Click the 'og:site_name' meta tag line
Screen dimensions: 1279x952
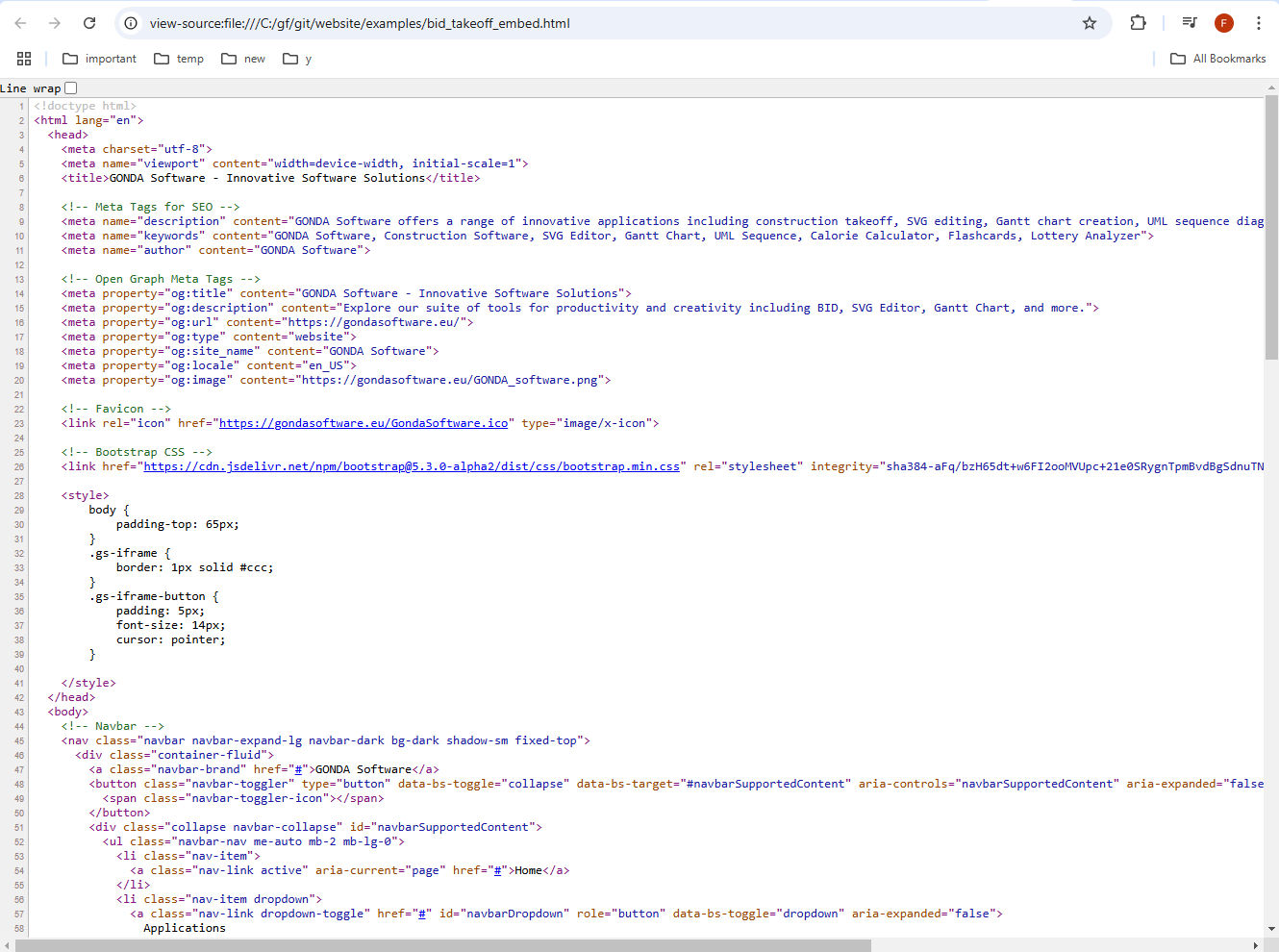tap(250, 351)
